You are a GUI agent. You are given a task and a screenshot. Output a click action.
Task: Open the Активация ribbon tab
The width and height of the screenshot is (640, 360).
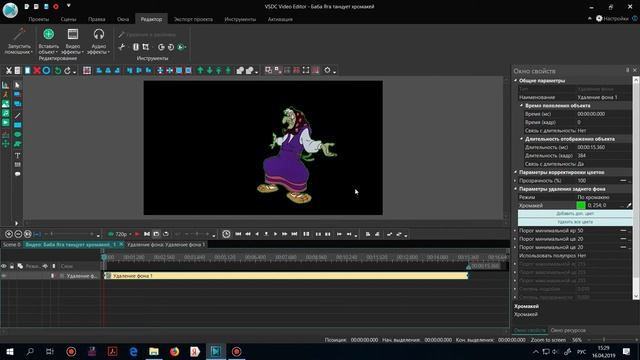pyautogui.click(x=280, y=19)
